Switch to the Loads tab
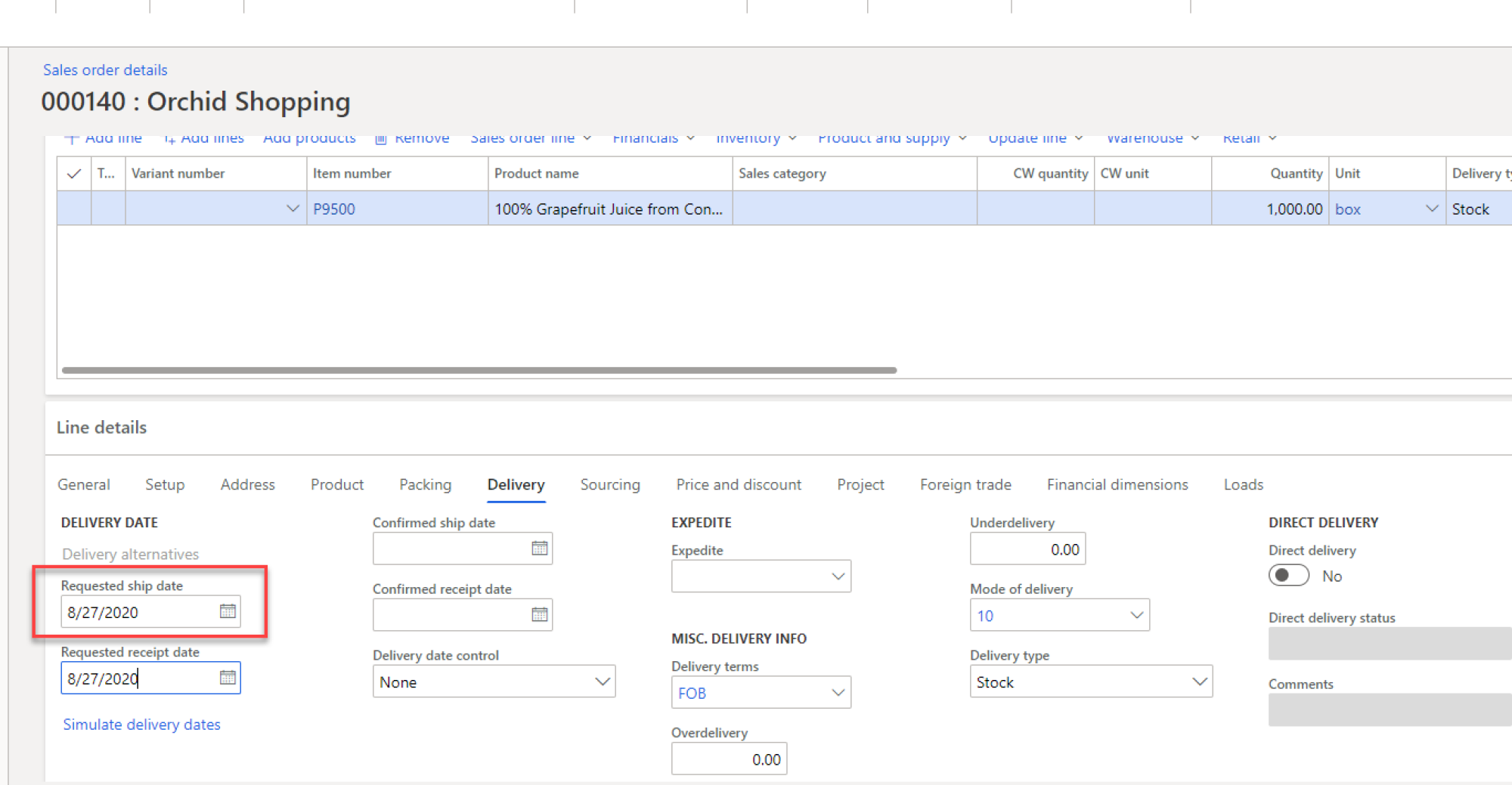Screen dimensions: 1512x785 tap(1244, 484)
